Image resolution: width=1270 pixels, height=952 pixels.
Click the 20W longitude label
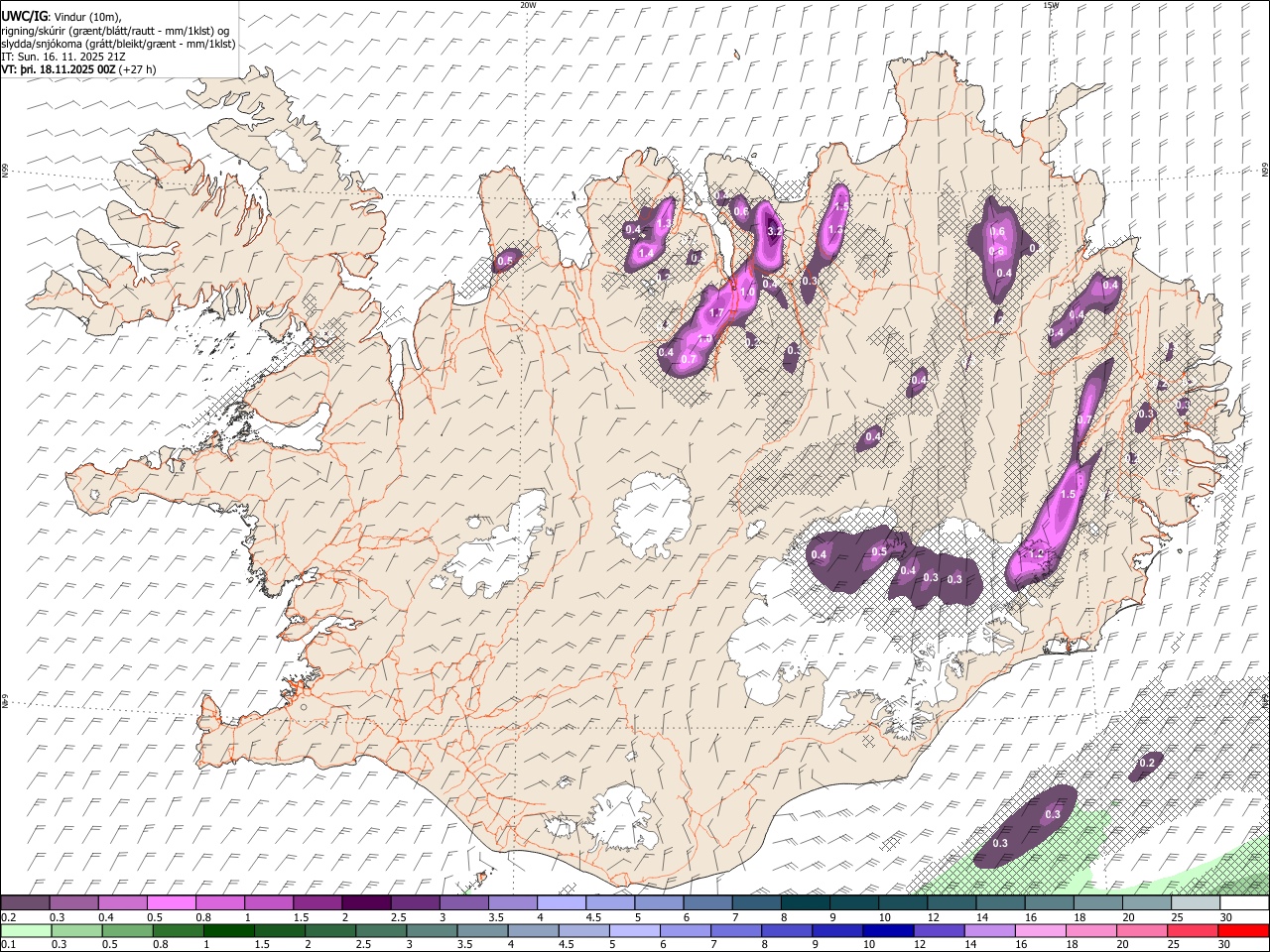[529, 5]
